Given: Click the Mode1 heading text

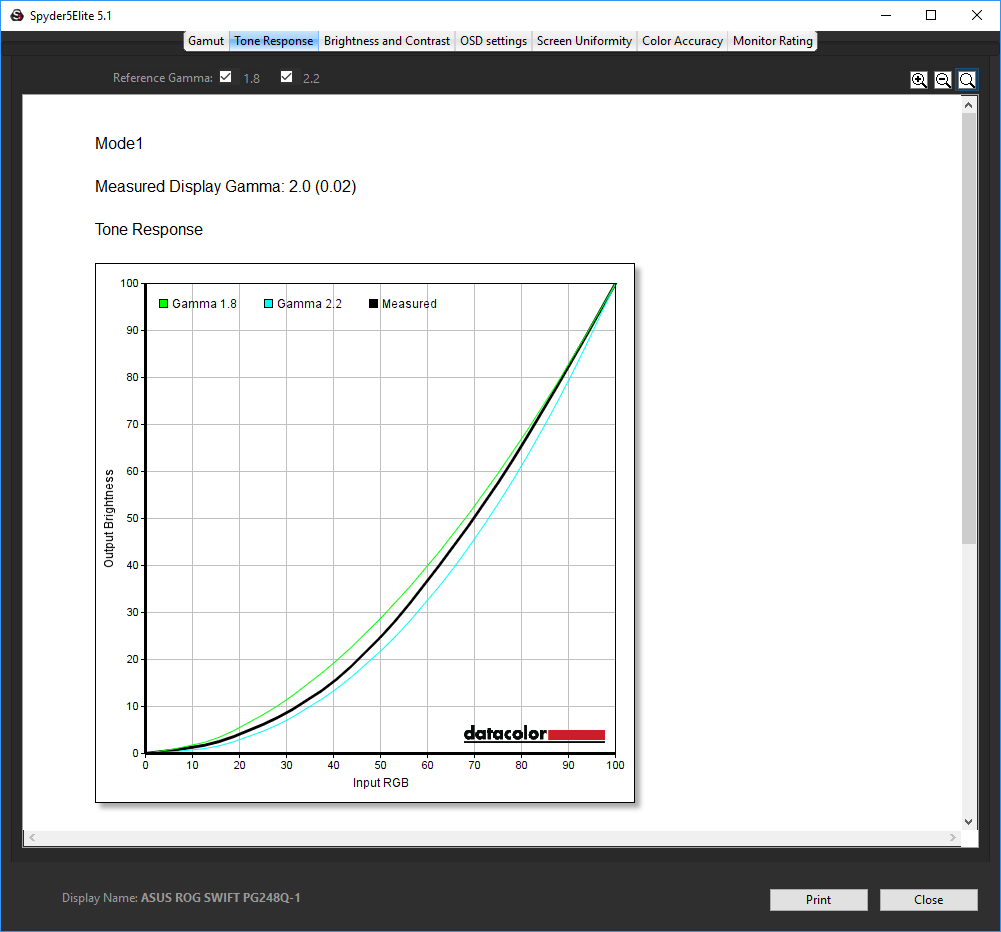Looking at the screenshot, I should pyautogui.click(x=119, y=144).
